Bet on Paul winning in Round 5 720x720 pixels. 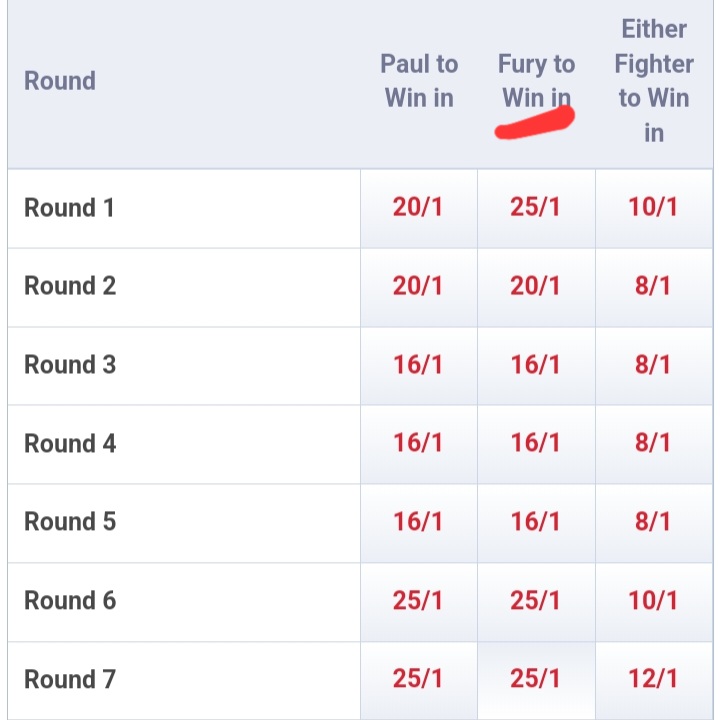418,522
